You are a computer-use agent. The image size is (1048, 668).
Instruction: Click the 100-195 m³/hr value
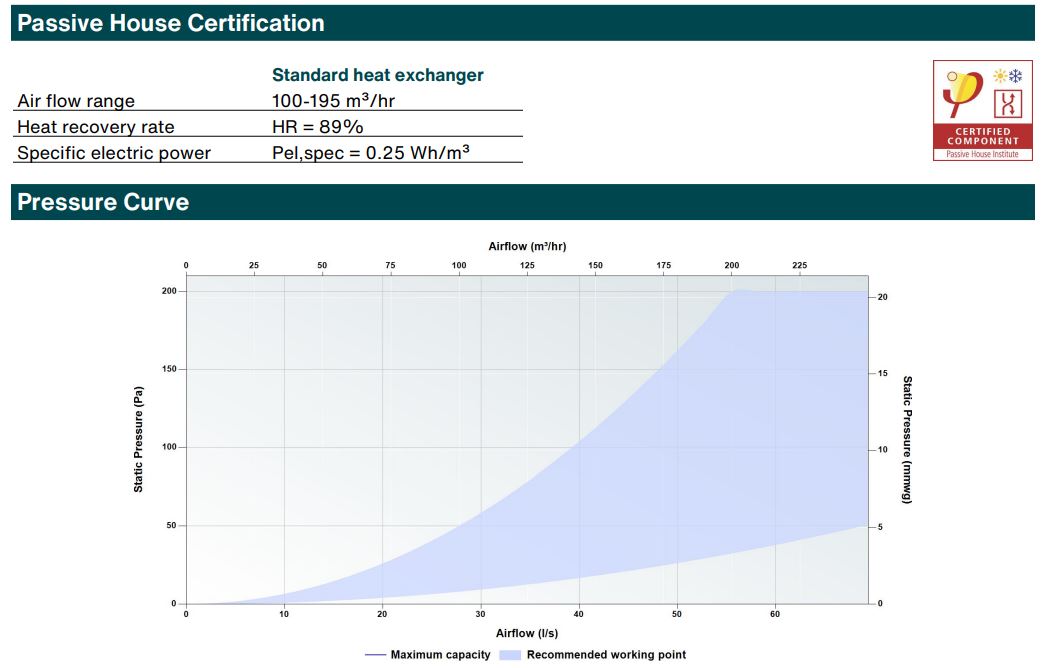click(328, 101)
